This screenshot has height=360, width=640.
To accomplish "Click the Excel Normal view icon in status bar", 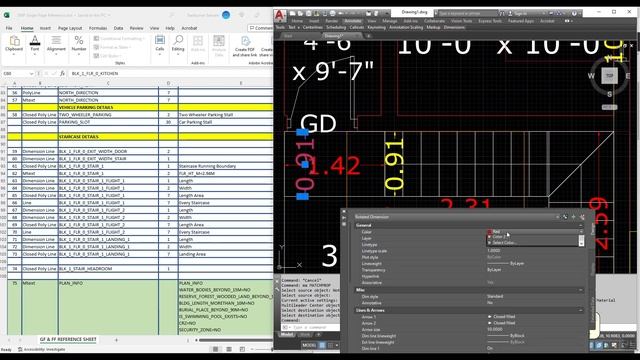I will pyautogui.click(x=216, y=349).
